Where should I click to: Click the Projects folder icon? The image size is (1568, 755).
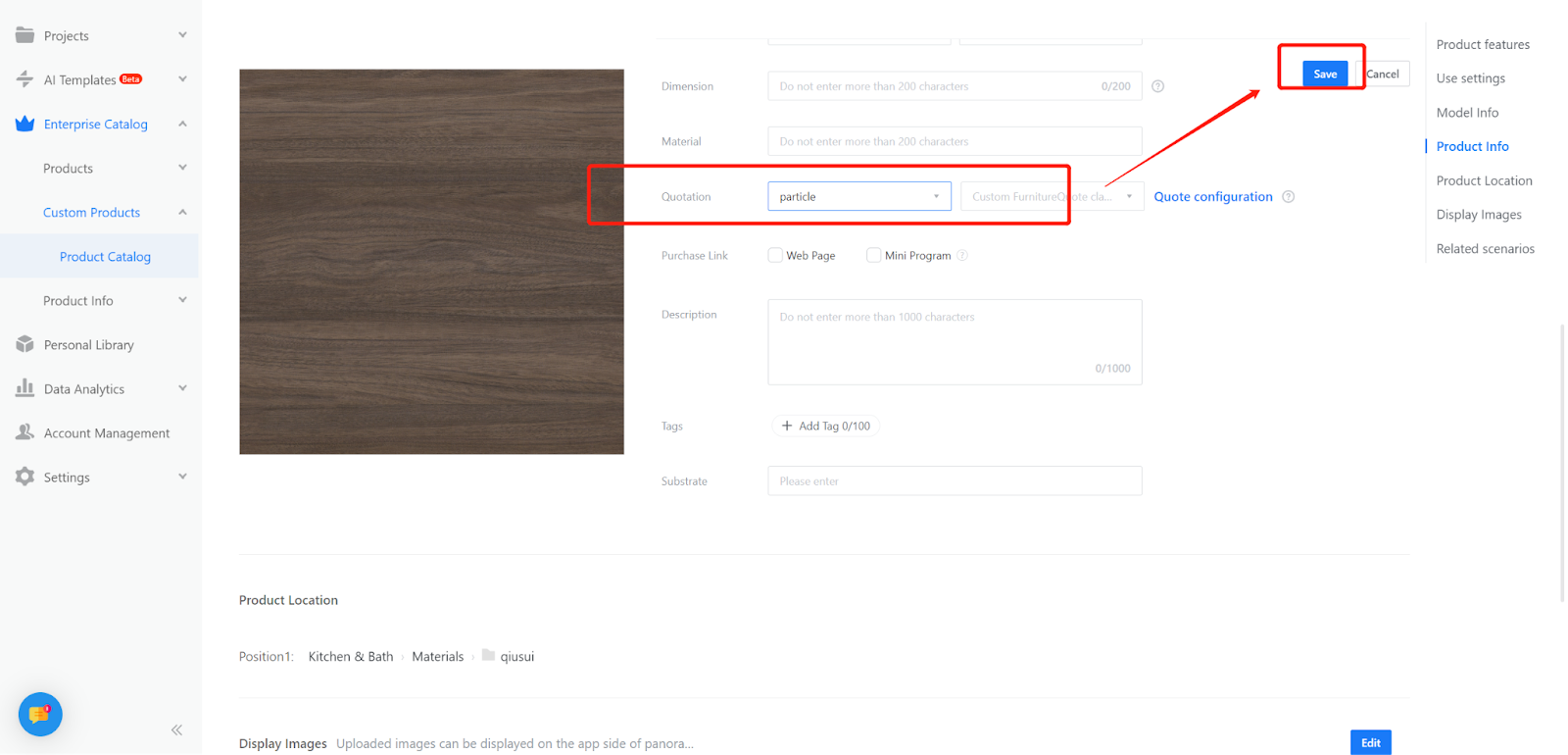pos(24,35)
